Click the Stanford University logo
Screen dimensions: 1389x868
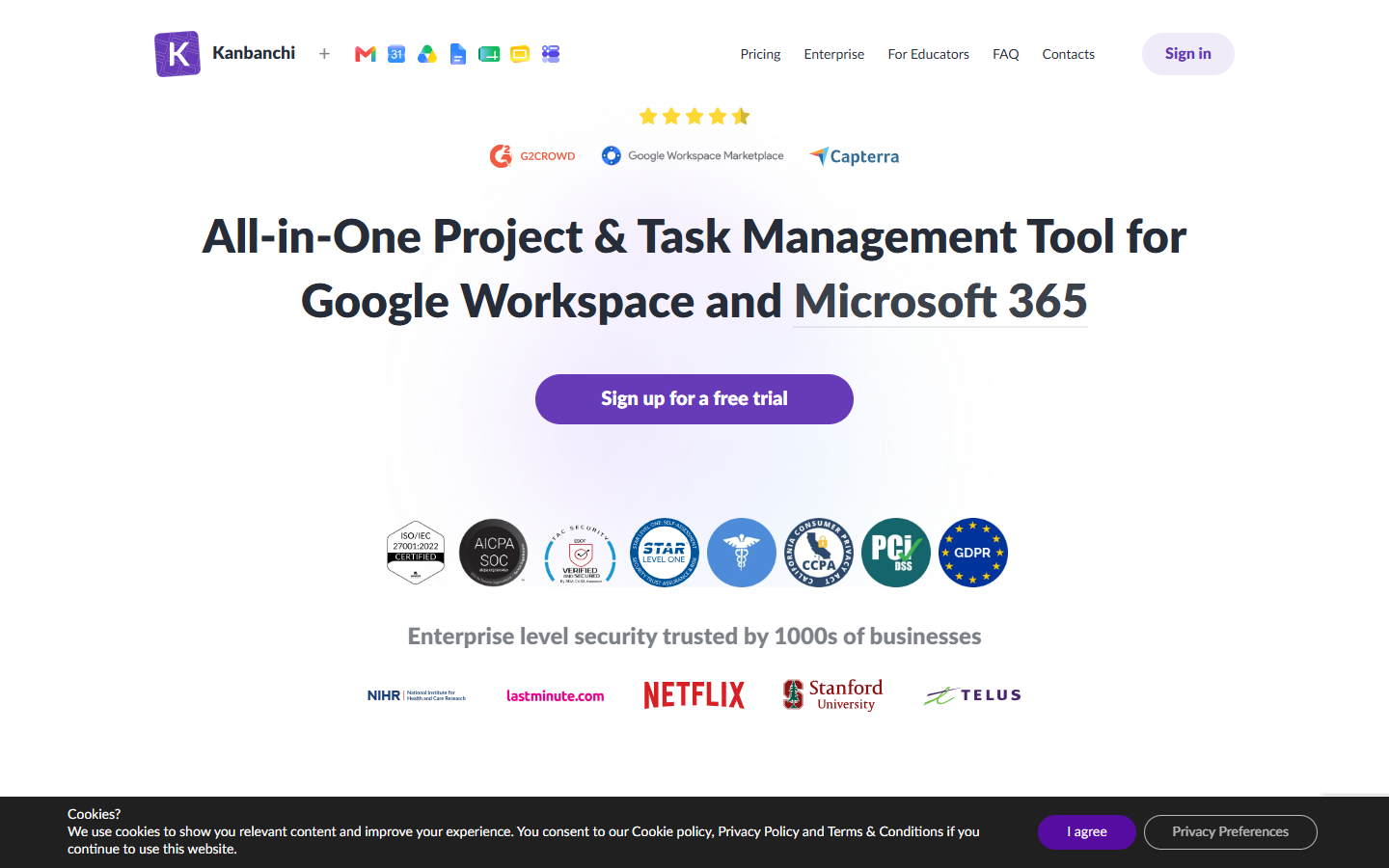click(833, 694)
